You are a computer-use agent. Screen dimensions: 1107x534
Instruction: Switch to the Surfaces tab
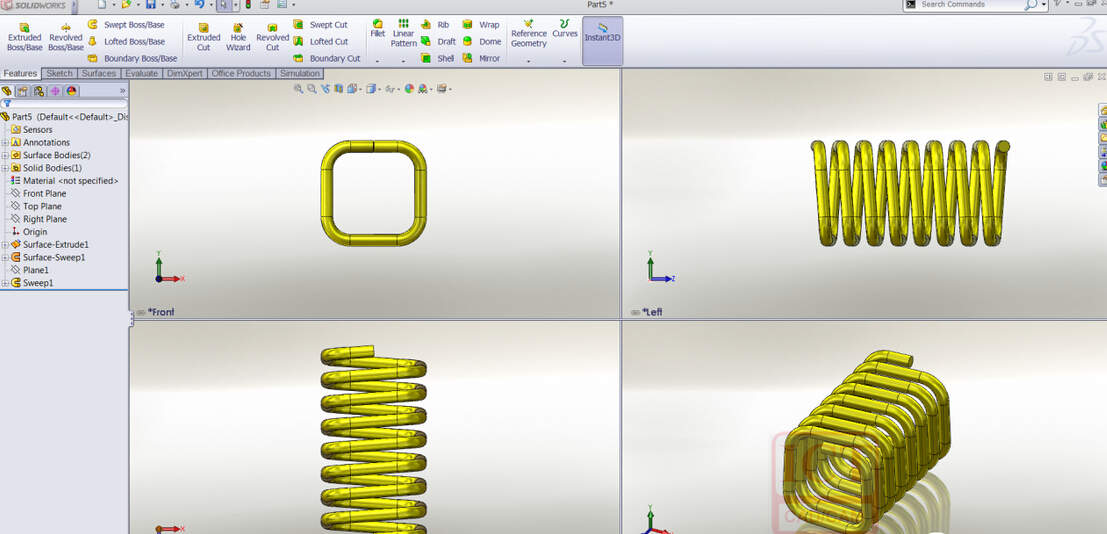coord(99,73)
